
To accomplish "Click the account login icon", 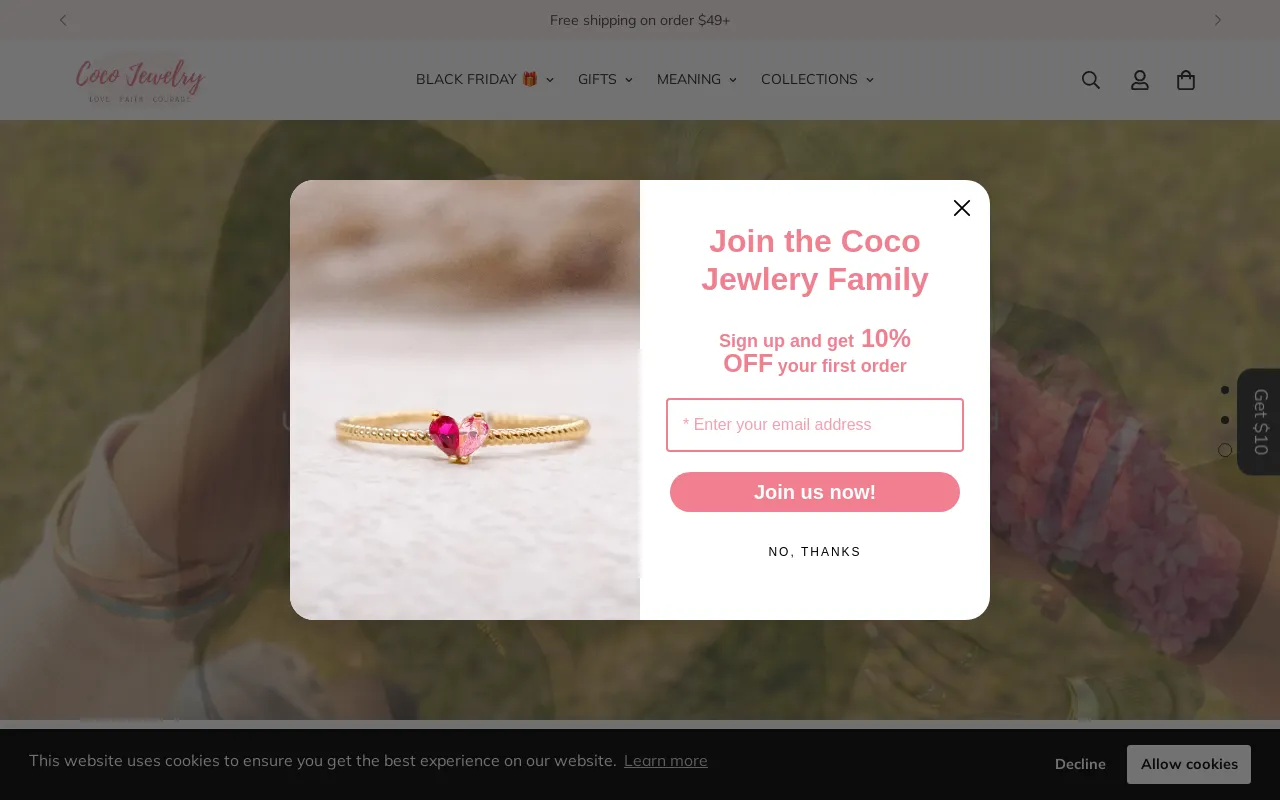I will 1140,80.
